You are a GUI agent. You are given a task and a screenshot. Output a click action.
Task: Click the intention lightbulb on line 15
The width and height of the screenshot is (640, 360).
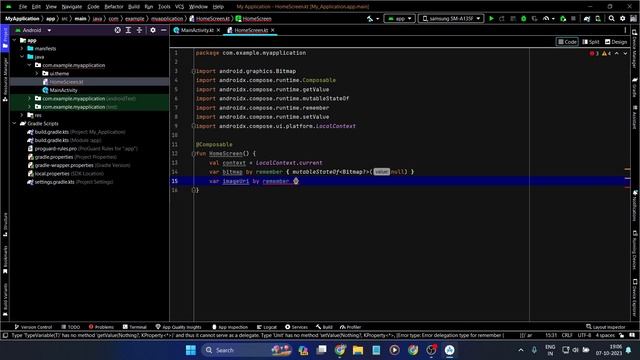coord(296,181)
